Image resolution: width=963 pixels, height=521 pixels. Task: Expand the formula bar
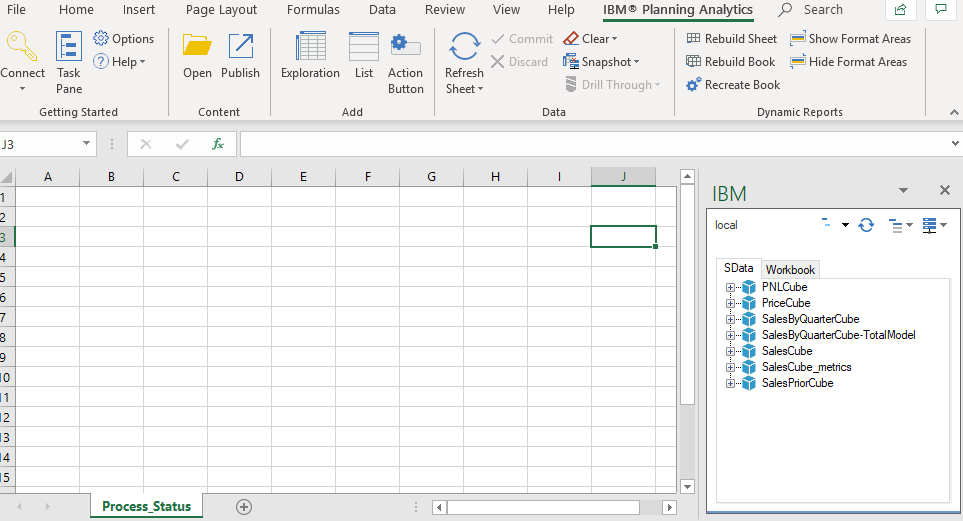pos(955,144)
